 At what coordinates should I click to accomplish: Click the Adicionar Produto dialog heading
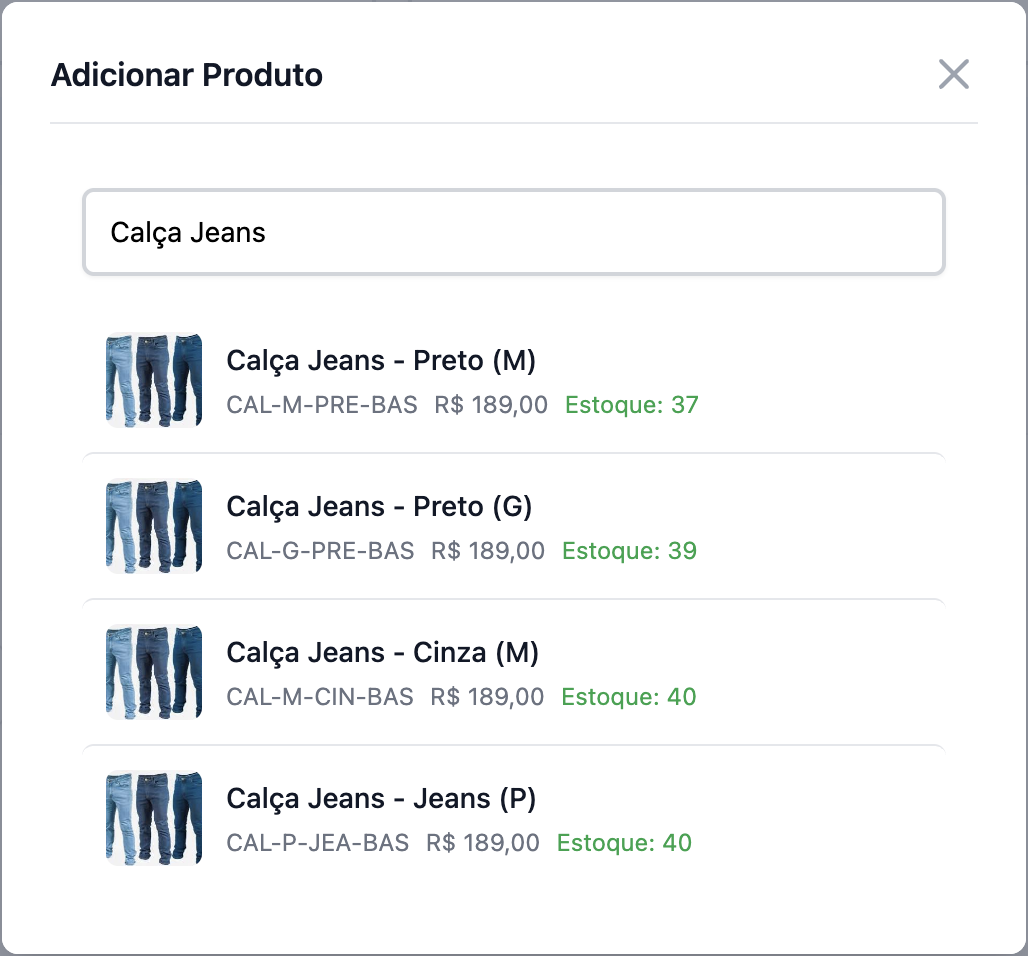pyautogui.click(x=187, y=75)
